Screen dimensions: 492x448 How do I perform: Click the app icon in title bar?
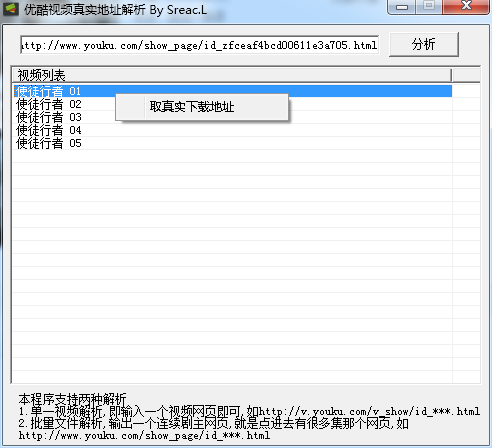(10, 9)
